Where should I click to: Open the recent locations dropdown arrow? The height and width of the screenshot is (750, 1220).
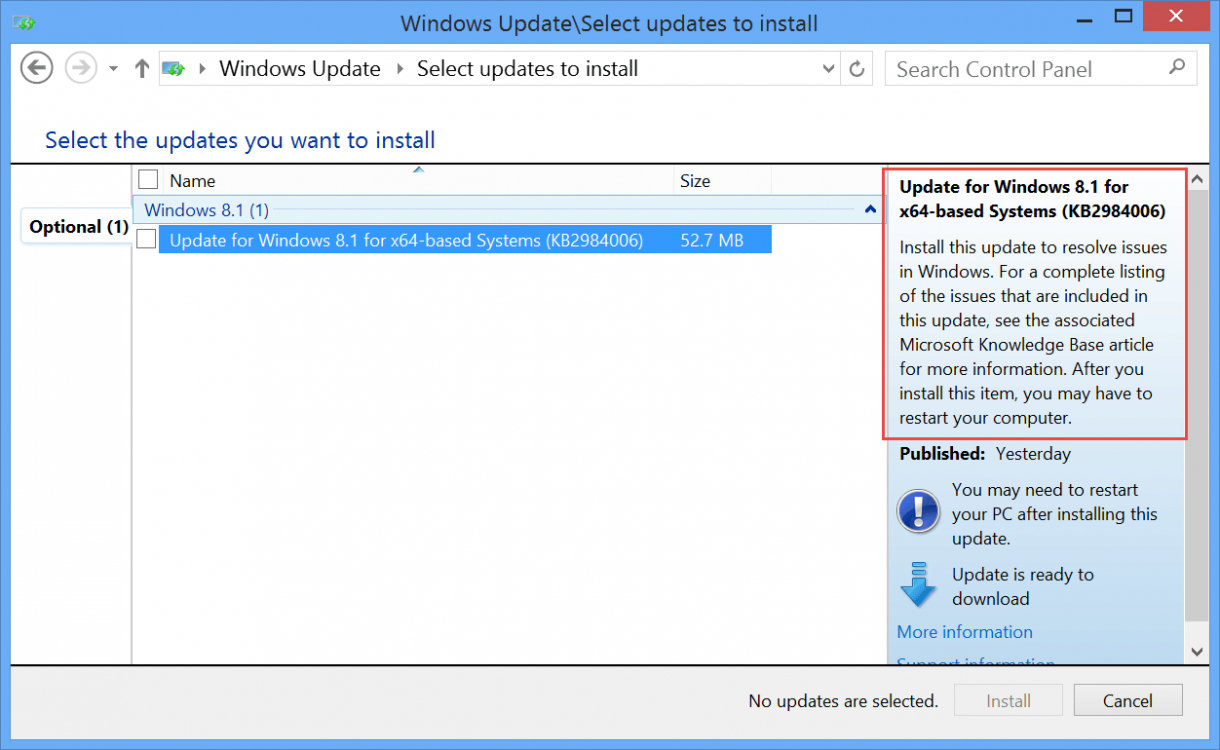click(113, 69)
